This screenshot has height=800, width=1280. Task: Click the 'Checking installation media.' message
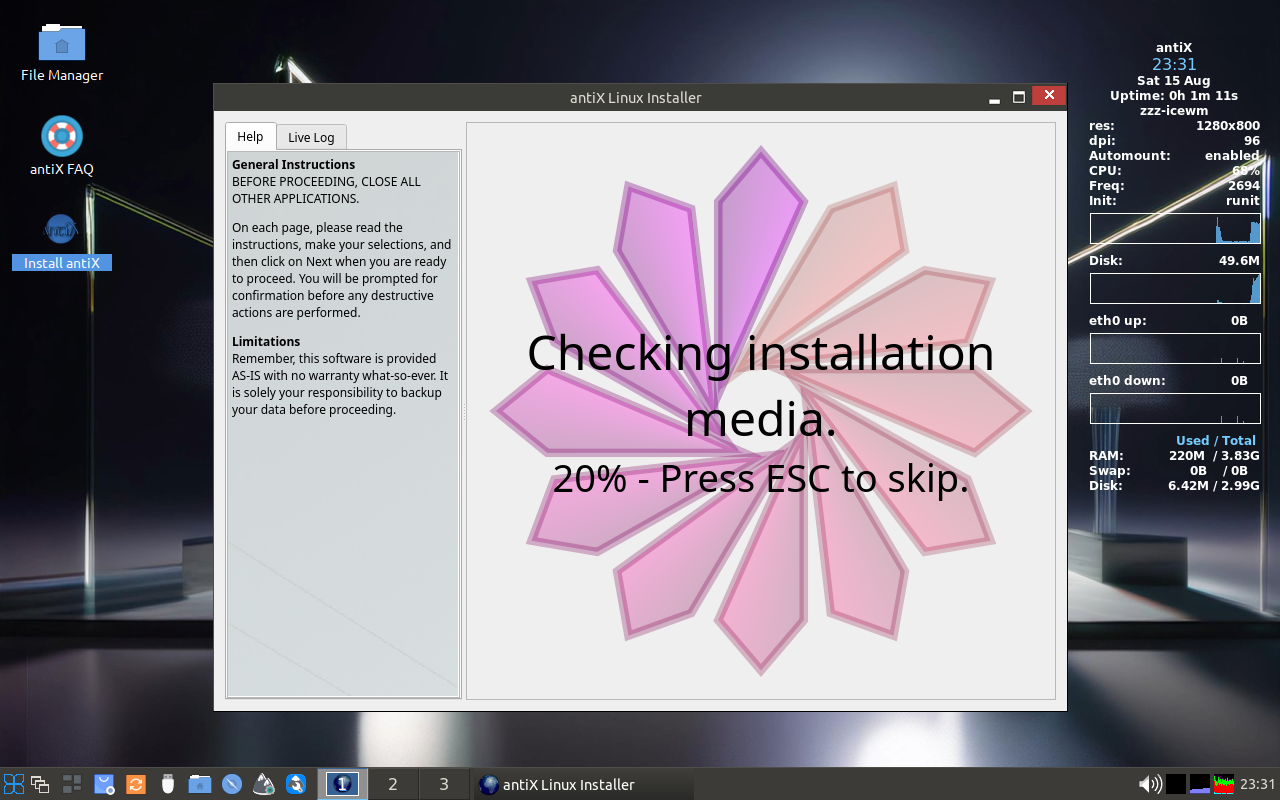[x=760, y=385]
